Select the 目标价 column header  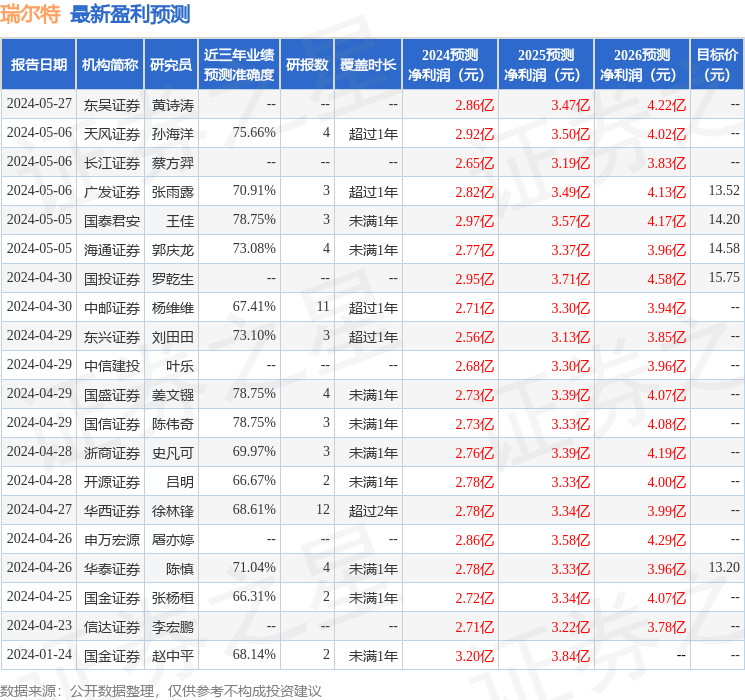coord(717,65)
